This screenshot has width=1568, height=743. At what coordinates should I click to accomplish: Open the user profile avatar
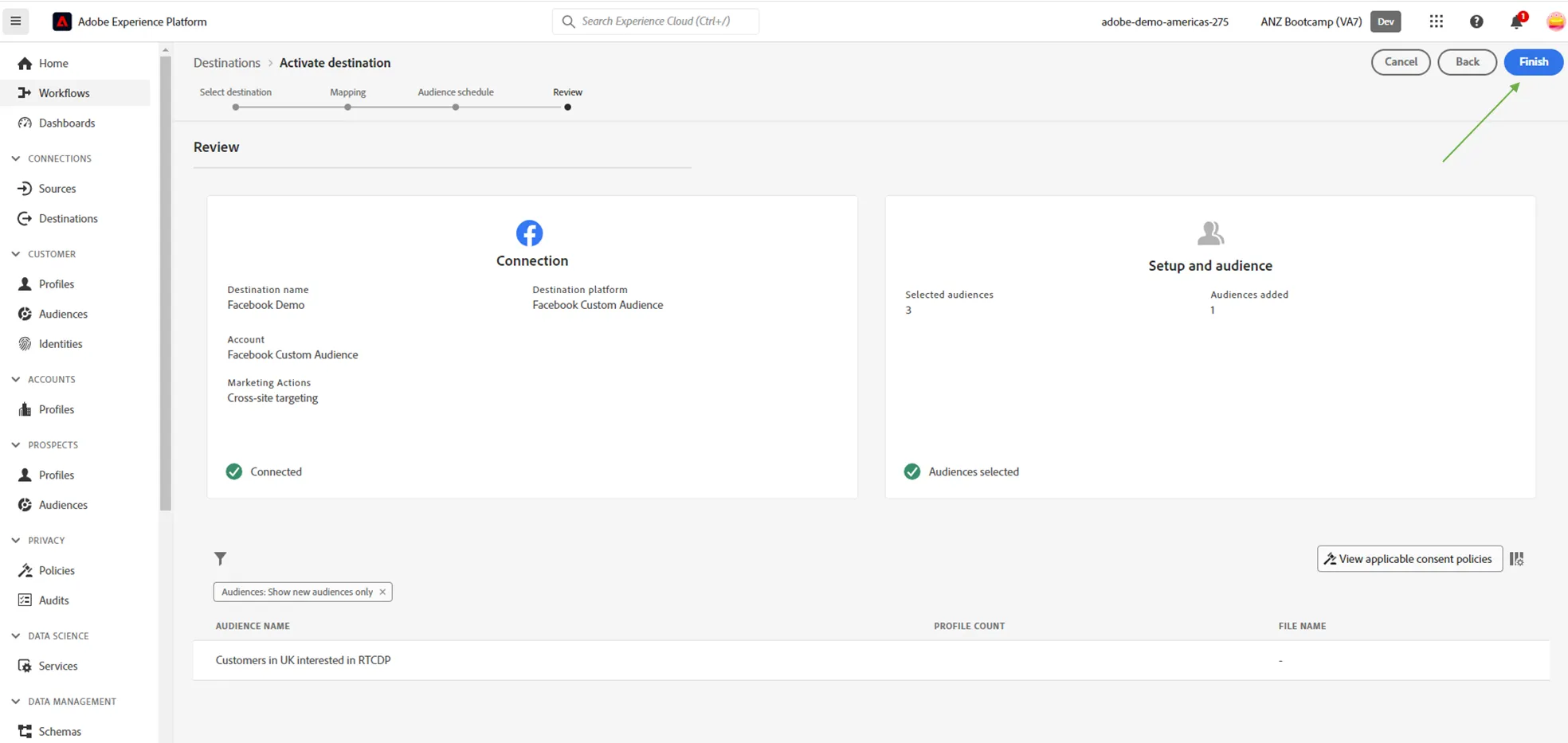pos(1555,22)
